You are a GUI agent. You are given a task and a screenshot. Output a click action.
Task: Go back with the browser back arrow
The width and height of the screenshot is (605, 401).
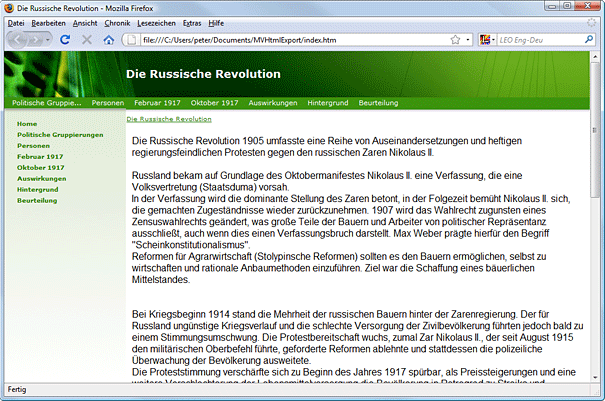pos(17,39)
